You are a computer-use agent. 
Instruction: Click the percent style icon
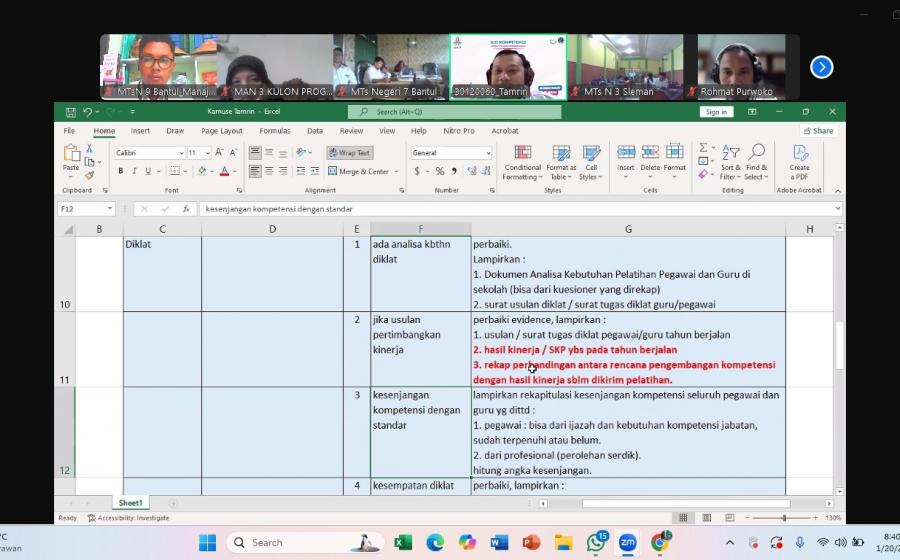439,171
